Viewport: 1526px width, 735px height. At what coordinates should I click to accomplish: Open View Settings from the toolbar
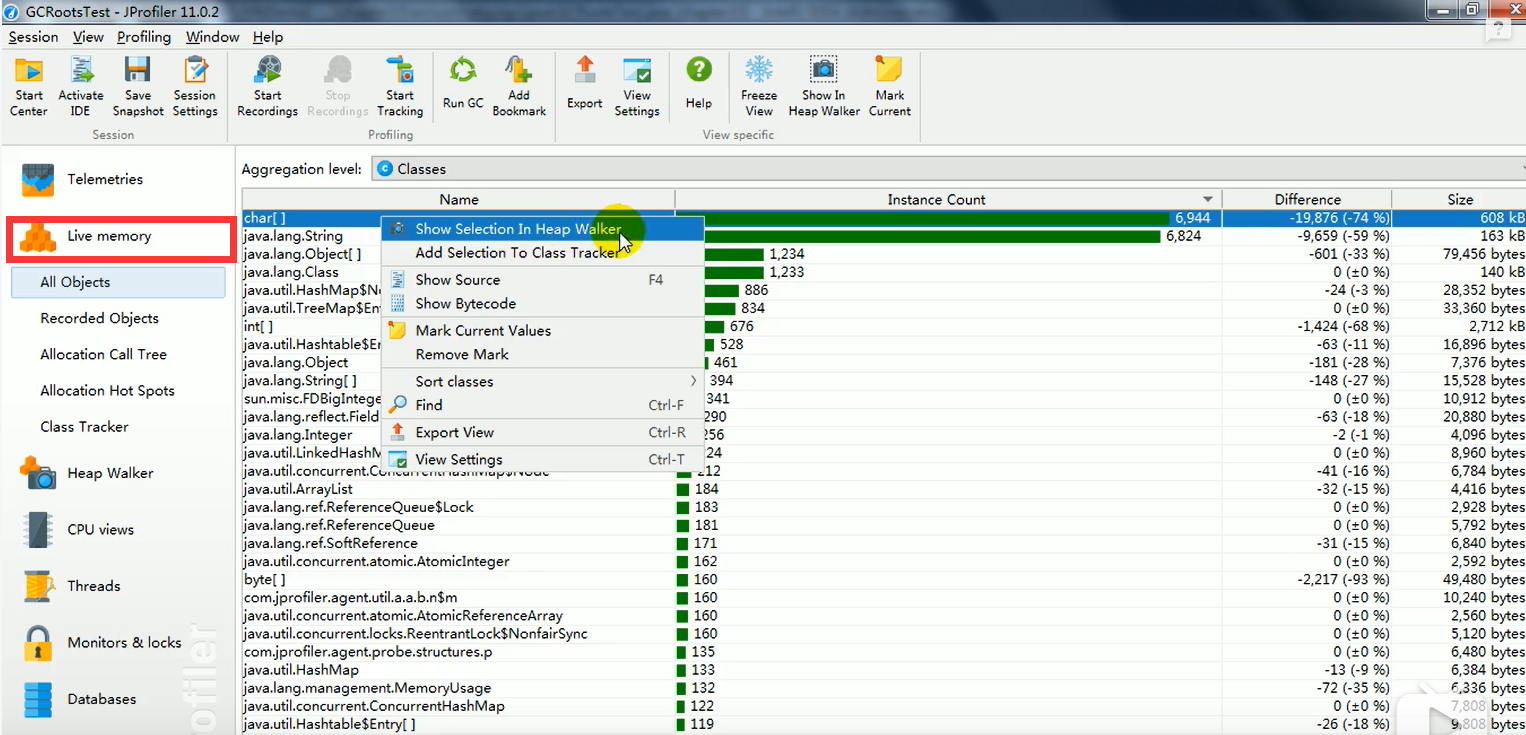click(637, 86)
